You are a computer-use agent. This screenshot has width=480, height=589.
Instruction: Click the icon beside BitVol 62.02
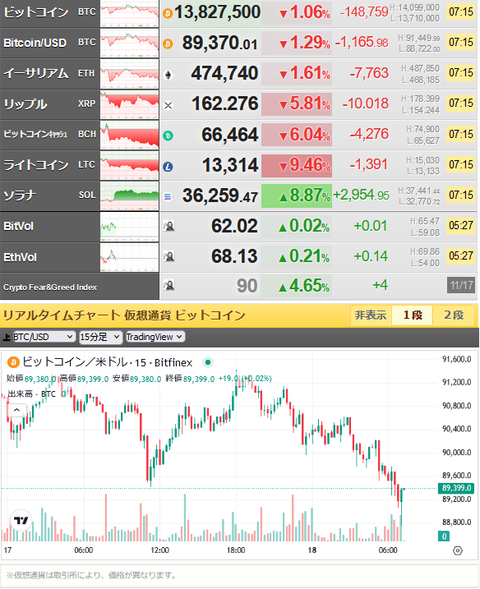click(x=169, y=227)
